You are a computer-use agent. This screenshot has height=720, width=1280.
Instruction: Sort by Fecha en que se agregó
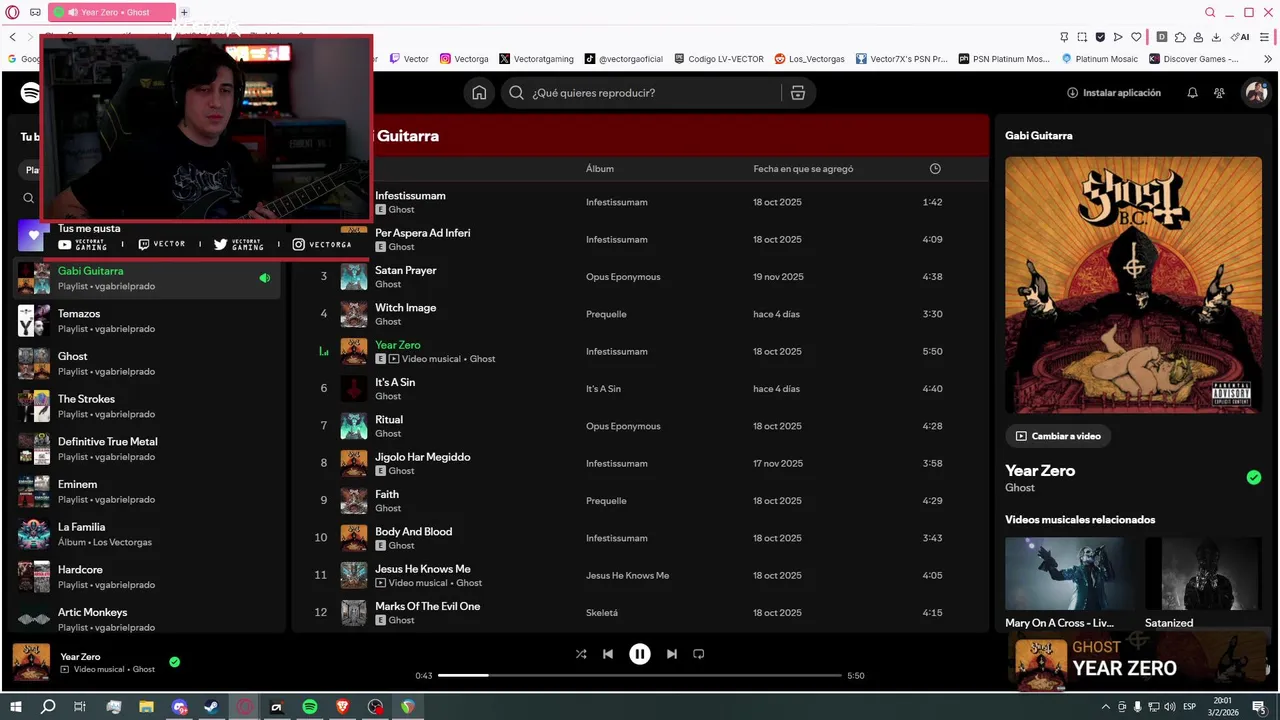(803, 169)
